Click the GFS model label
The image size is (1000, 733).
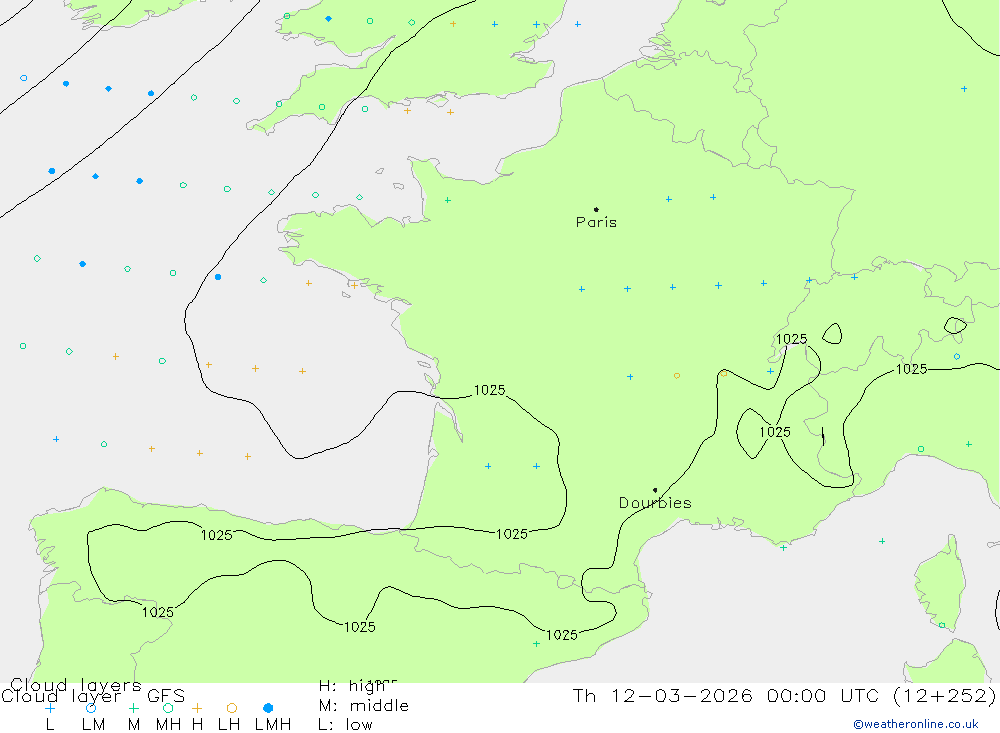pyautogui.click(x=166, y=695)
